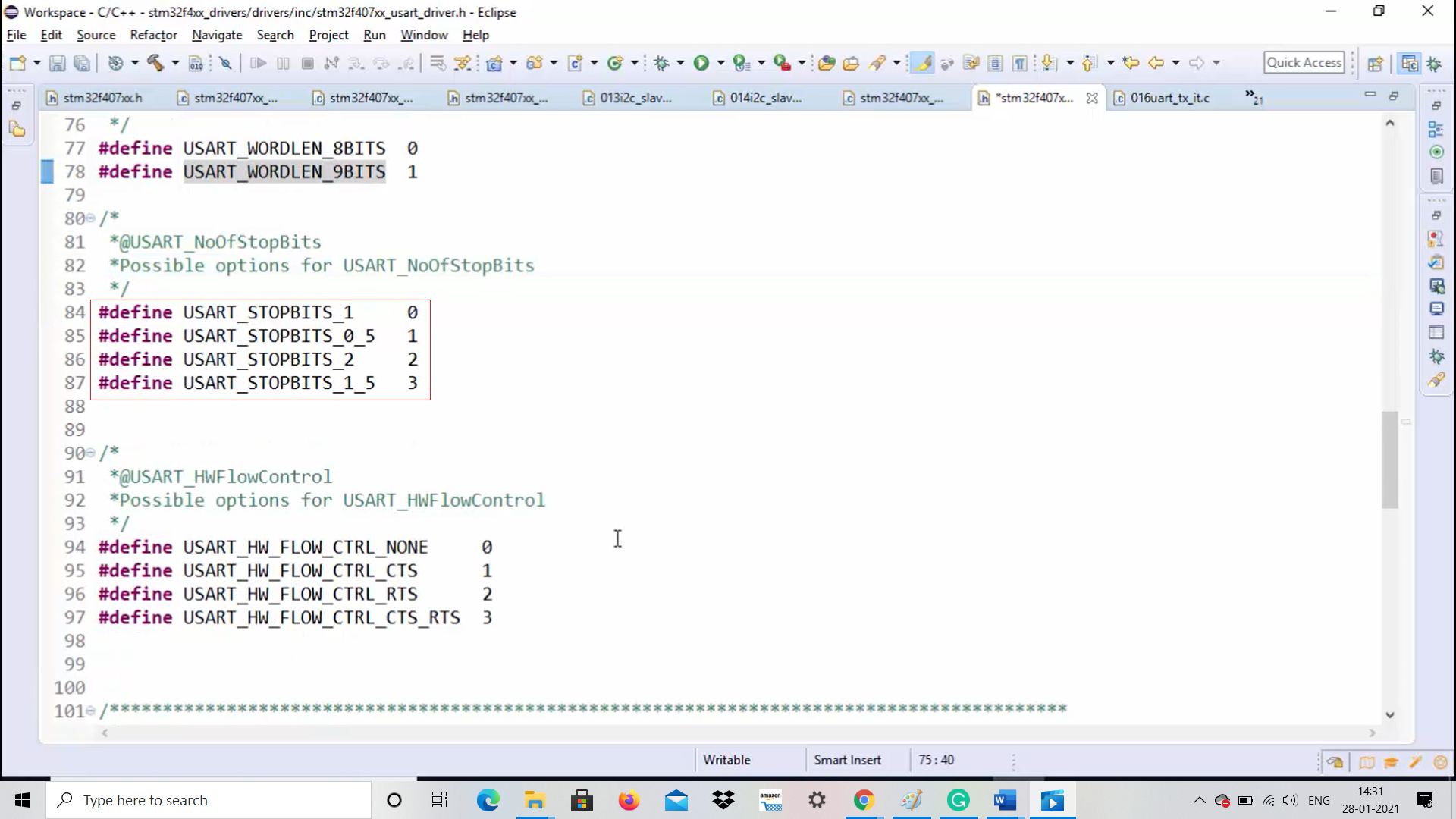Screen dimensions: 1456x819
Task: Click the USART_HW_FLOW_CTRL_NONE macro name
Action: [x=306, y=548]
